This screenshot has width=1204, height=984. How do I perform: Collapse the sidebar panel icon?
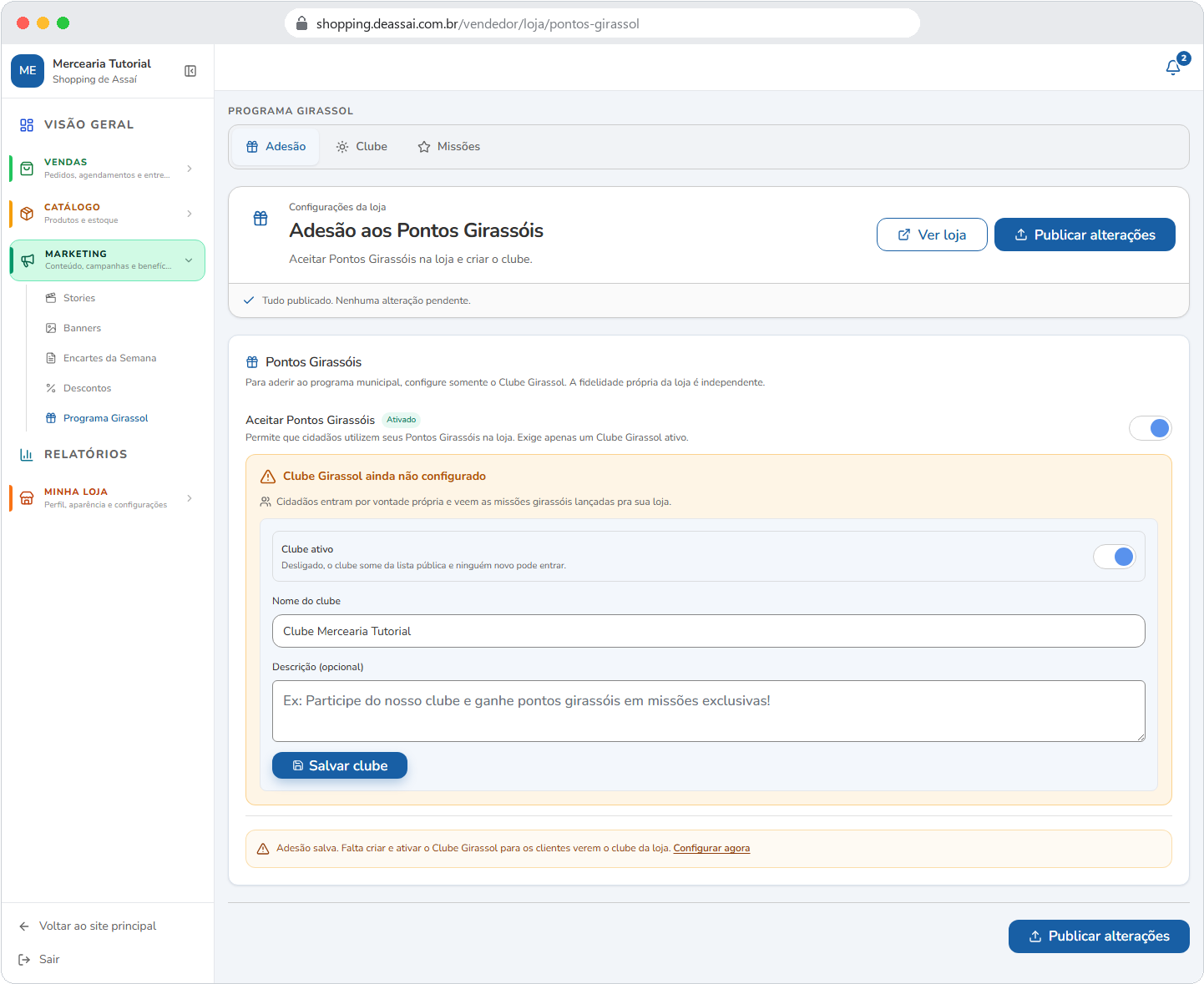[x=190, y=71]
